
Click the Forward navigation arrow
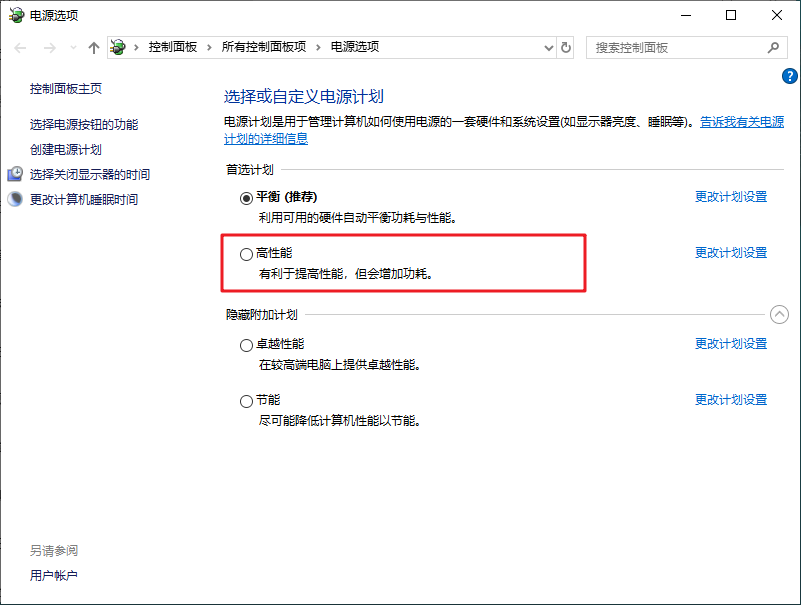tap(49, 48)
